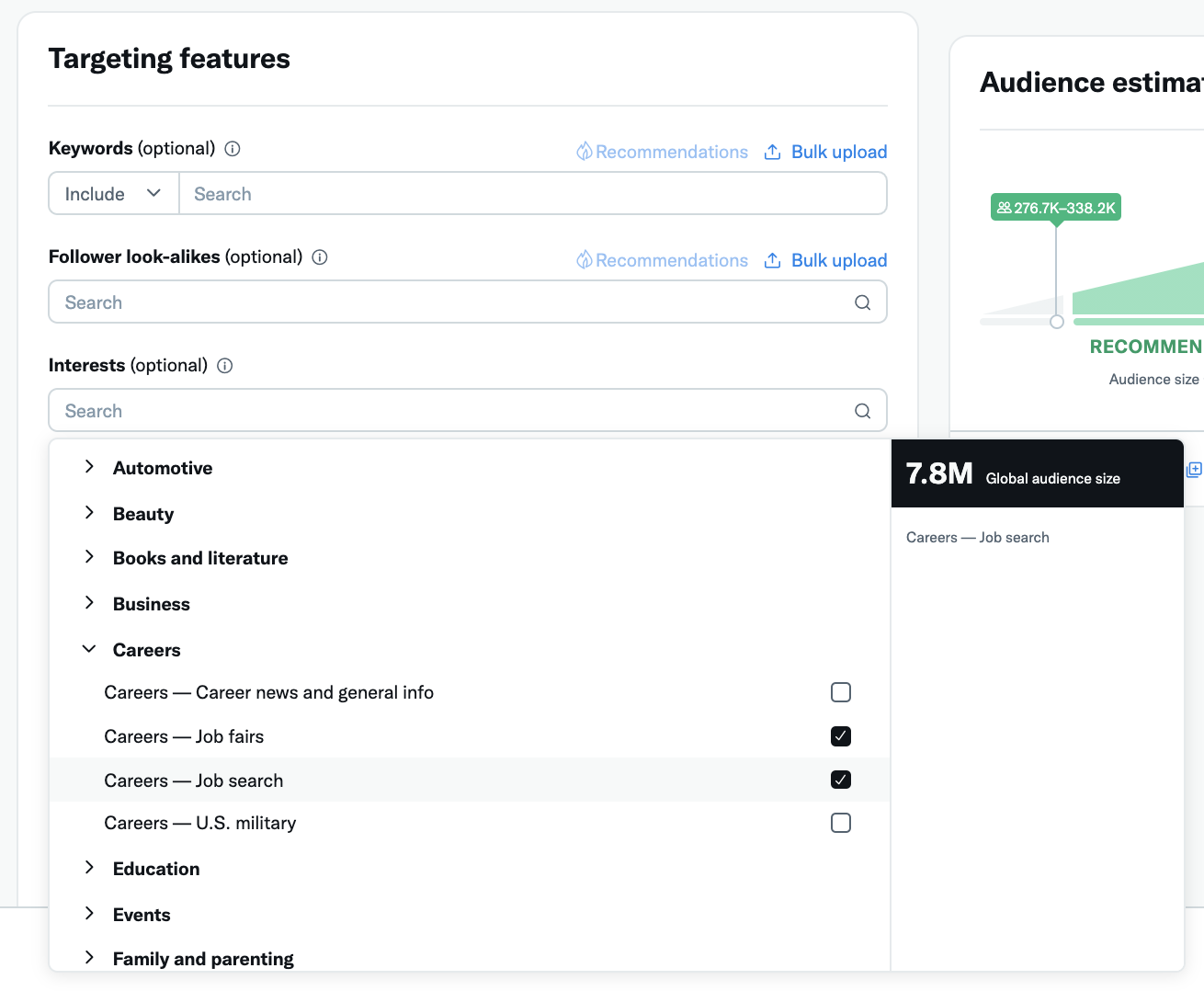Focus the Keywords search field
The image size is (1204, 991).
coord(533,194)
